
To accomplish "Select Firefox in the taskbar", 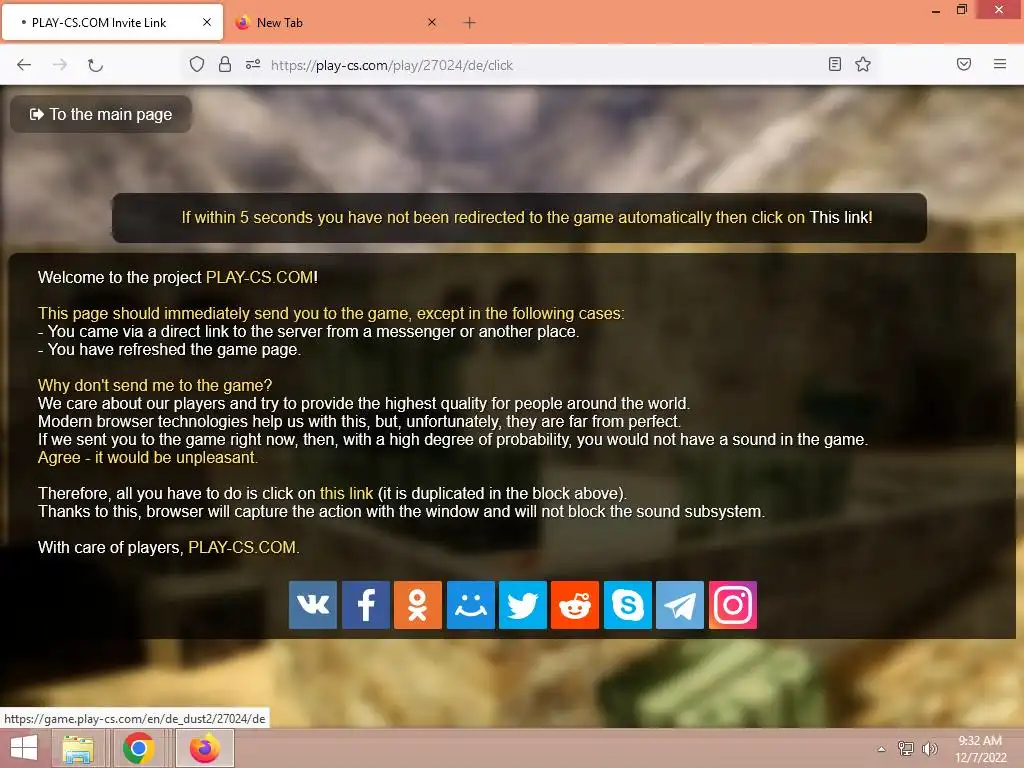I will tap(205, 748).
